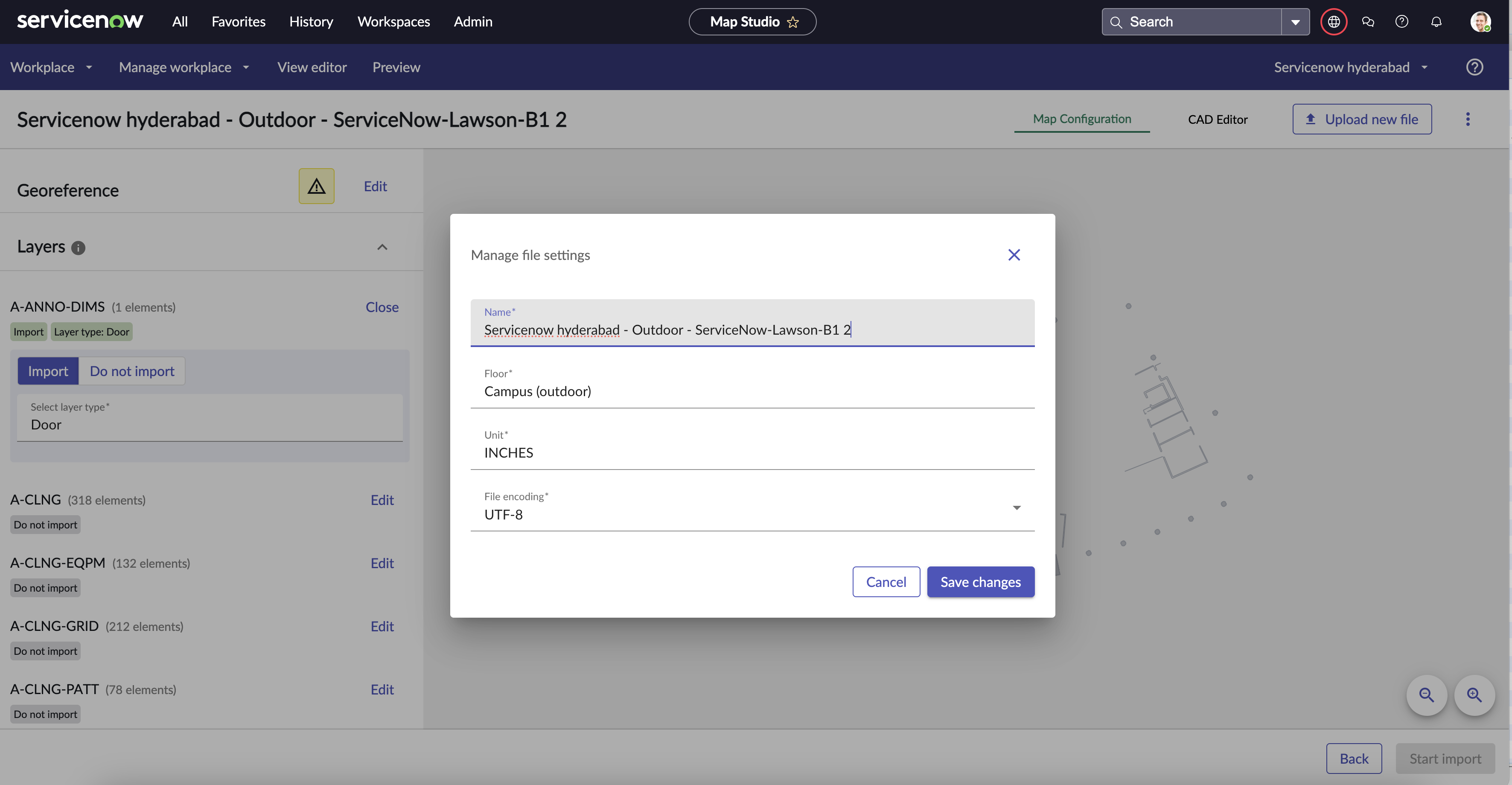1512x785 pixels.
Task: Click the 'Do not import' tag under A-CLNG-EQPM
Action: pos(45,588)
